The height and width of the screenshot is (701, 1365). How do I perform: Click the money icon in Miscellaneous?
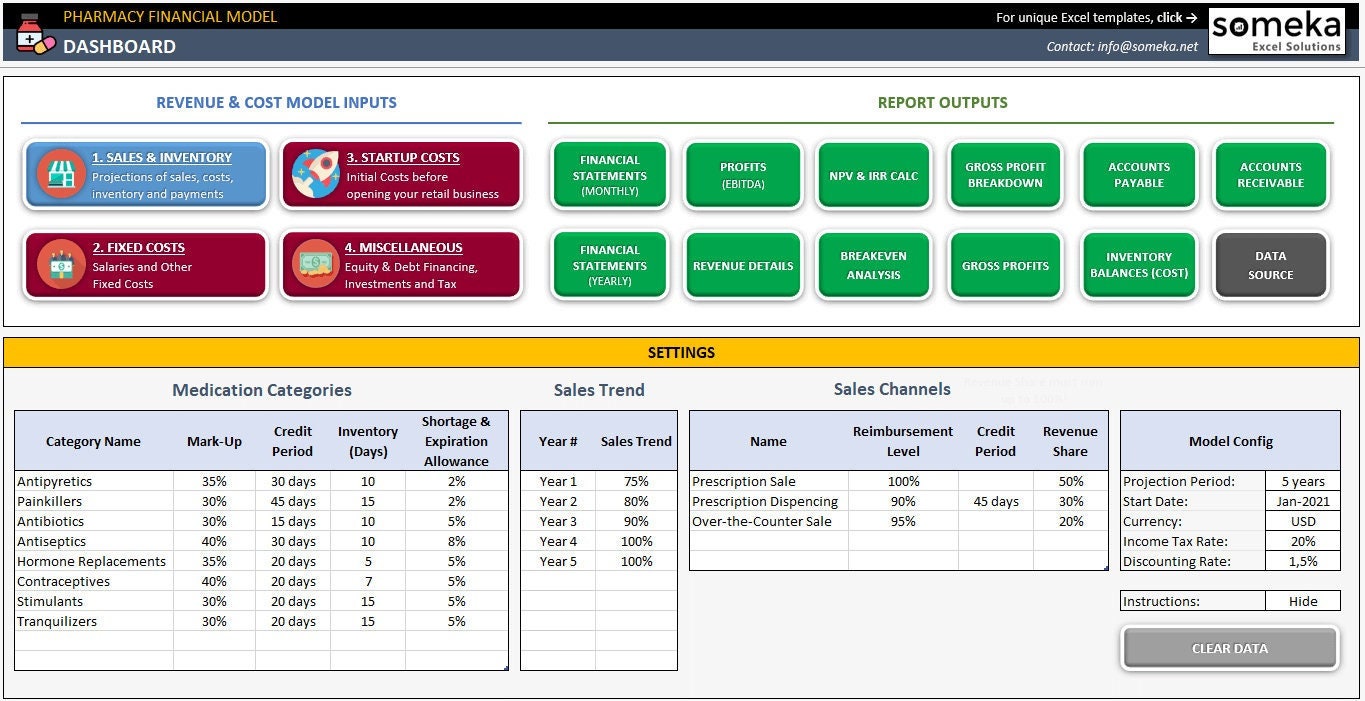pyautogui.click(x=315, y=265)
